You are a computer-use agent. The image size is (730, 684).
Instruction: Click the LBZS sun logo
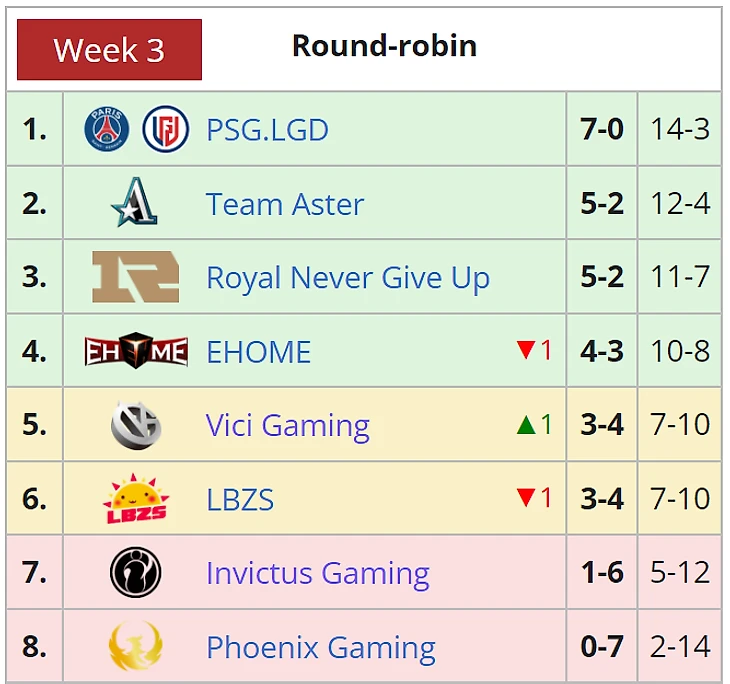pos(136,499)
